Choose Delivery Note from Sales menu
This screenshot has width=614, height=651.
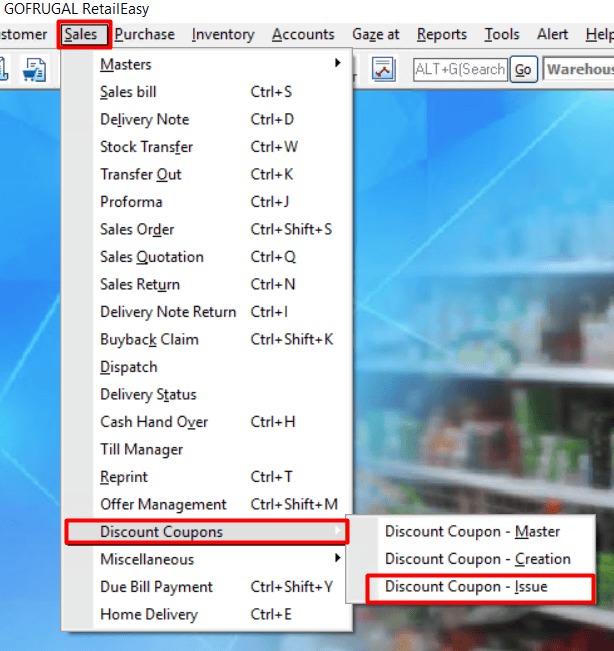pyautogui.click(x=206, y=119)
